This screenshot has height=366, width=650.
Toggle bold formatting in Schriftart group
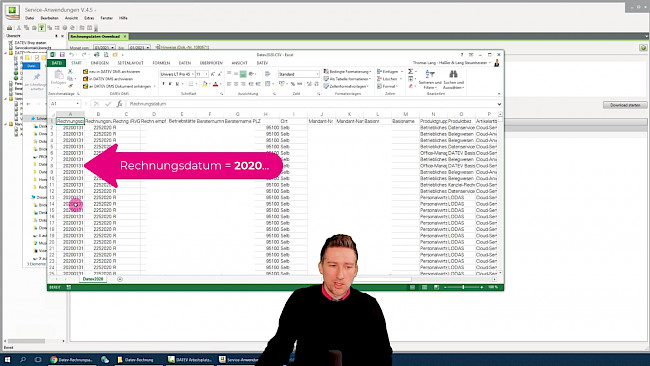tap(163, 84)
